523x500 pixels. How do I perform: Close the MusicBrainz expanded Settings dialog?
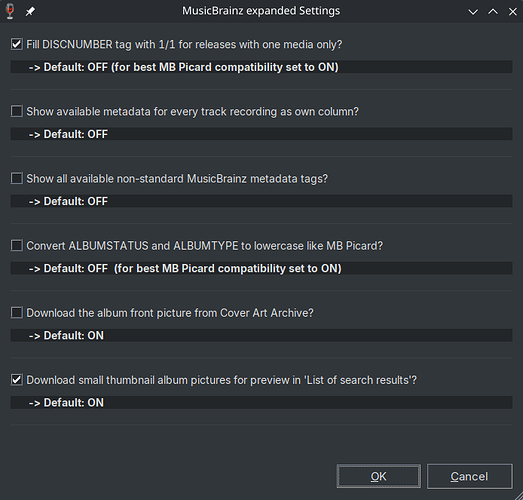click(513, 12)
